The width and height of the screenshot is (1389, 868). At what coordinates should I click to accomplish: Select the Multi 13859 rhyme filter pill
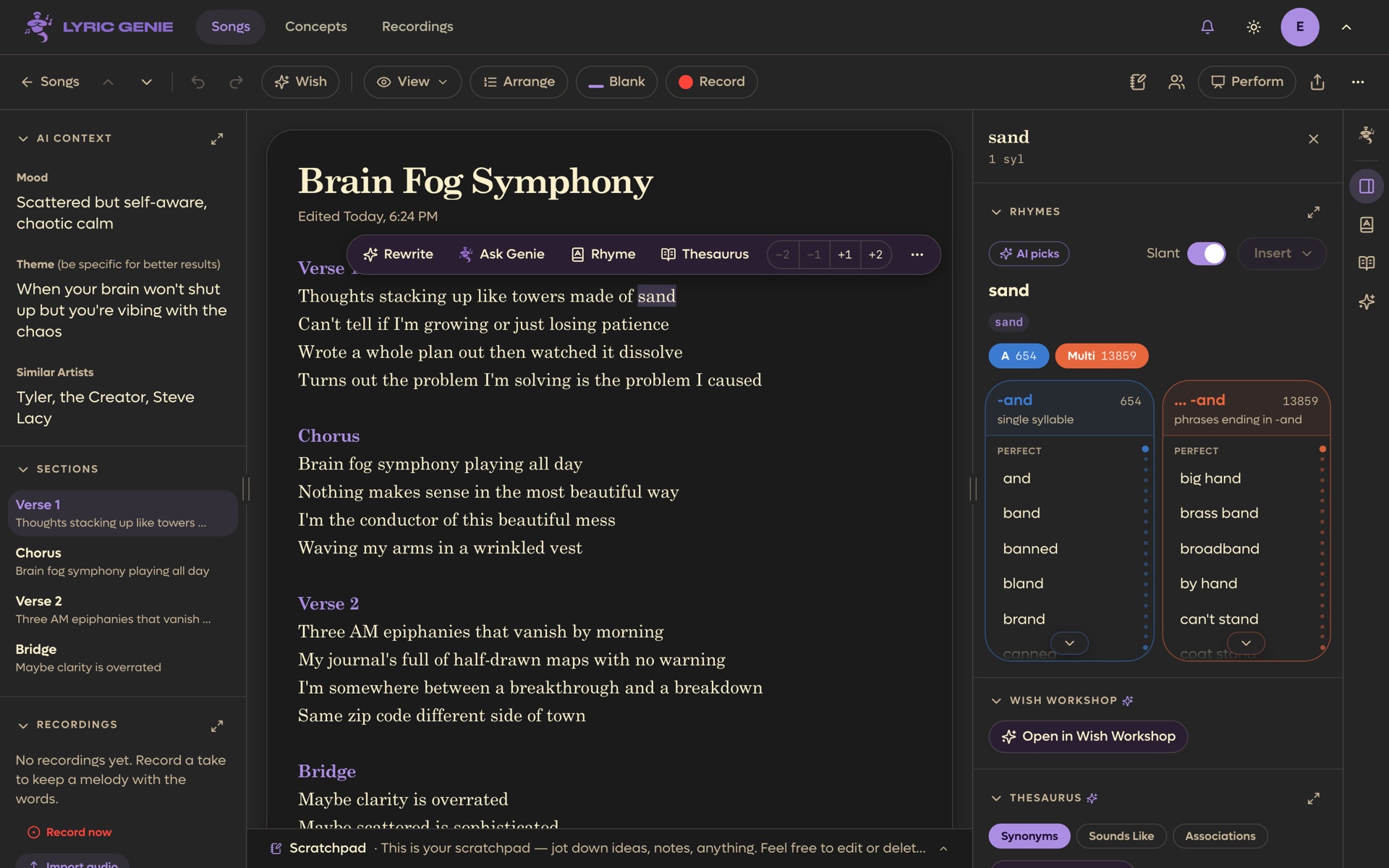pos(1101,356)
